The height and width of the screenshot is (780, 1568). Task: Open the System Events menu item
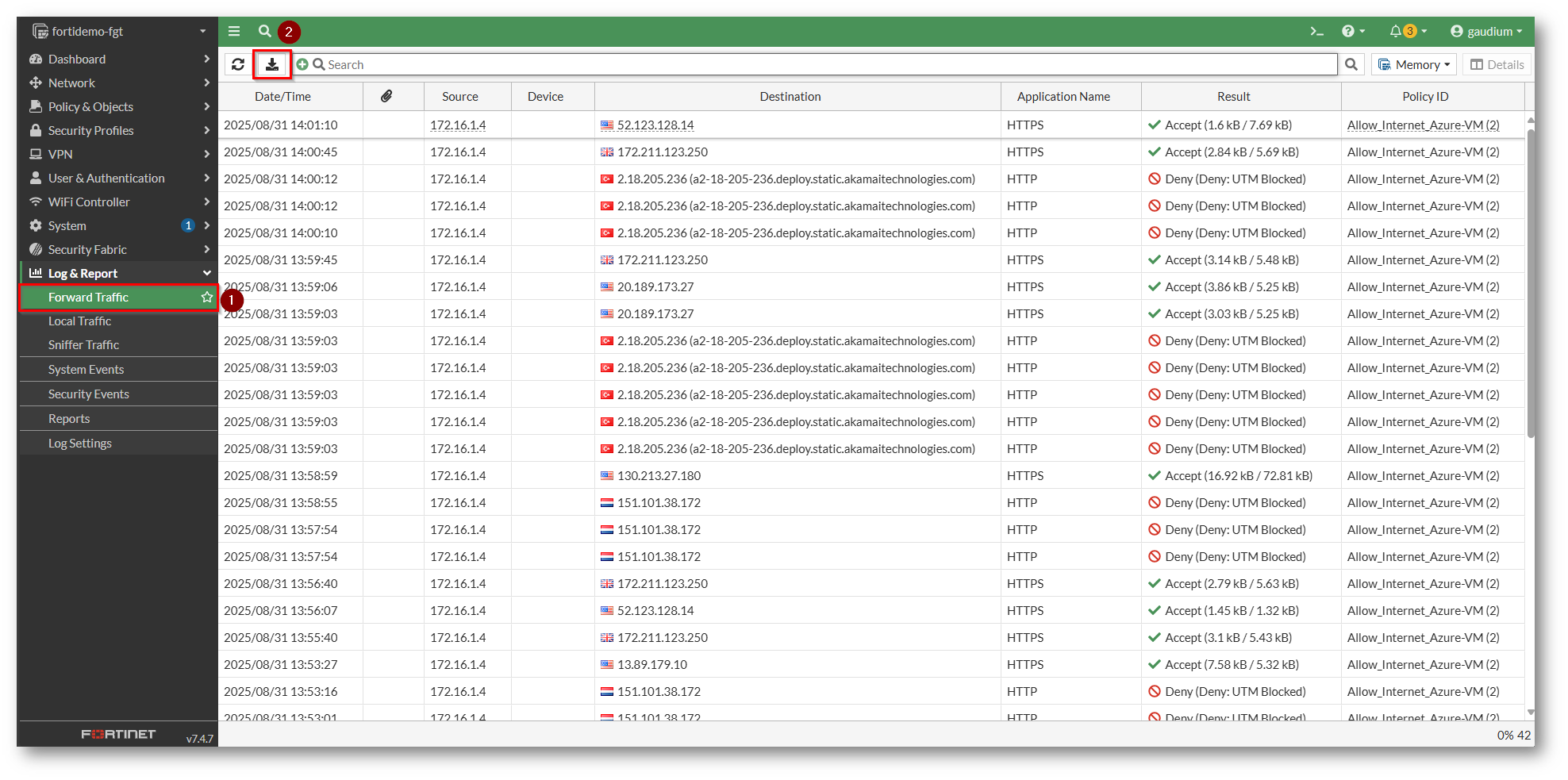click(x=86, y=369)
